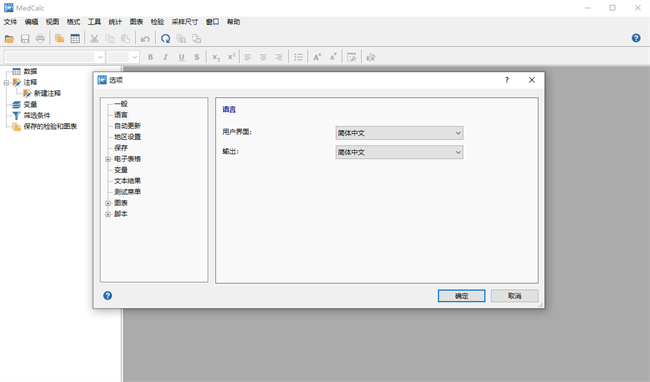Click the orange contents folder toolbar icon
The height and width of the screenshot is (382, 650).
coord(60,39)
